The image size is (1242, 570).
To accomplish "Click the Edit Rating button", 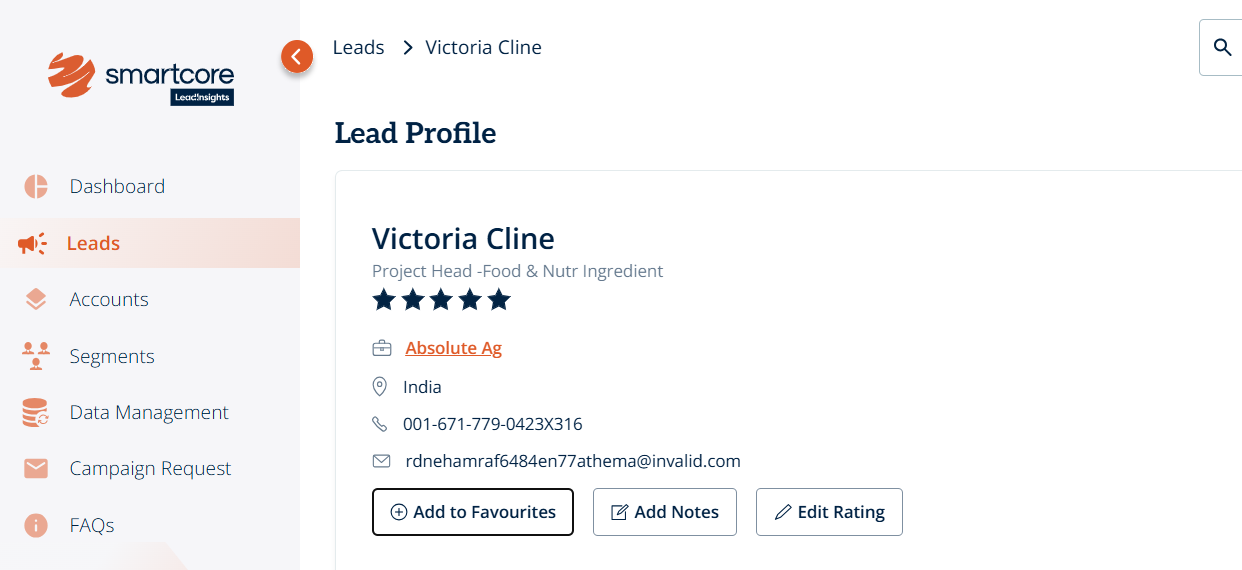I will pos(829,512).
